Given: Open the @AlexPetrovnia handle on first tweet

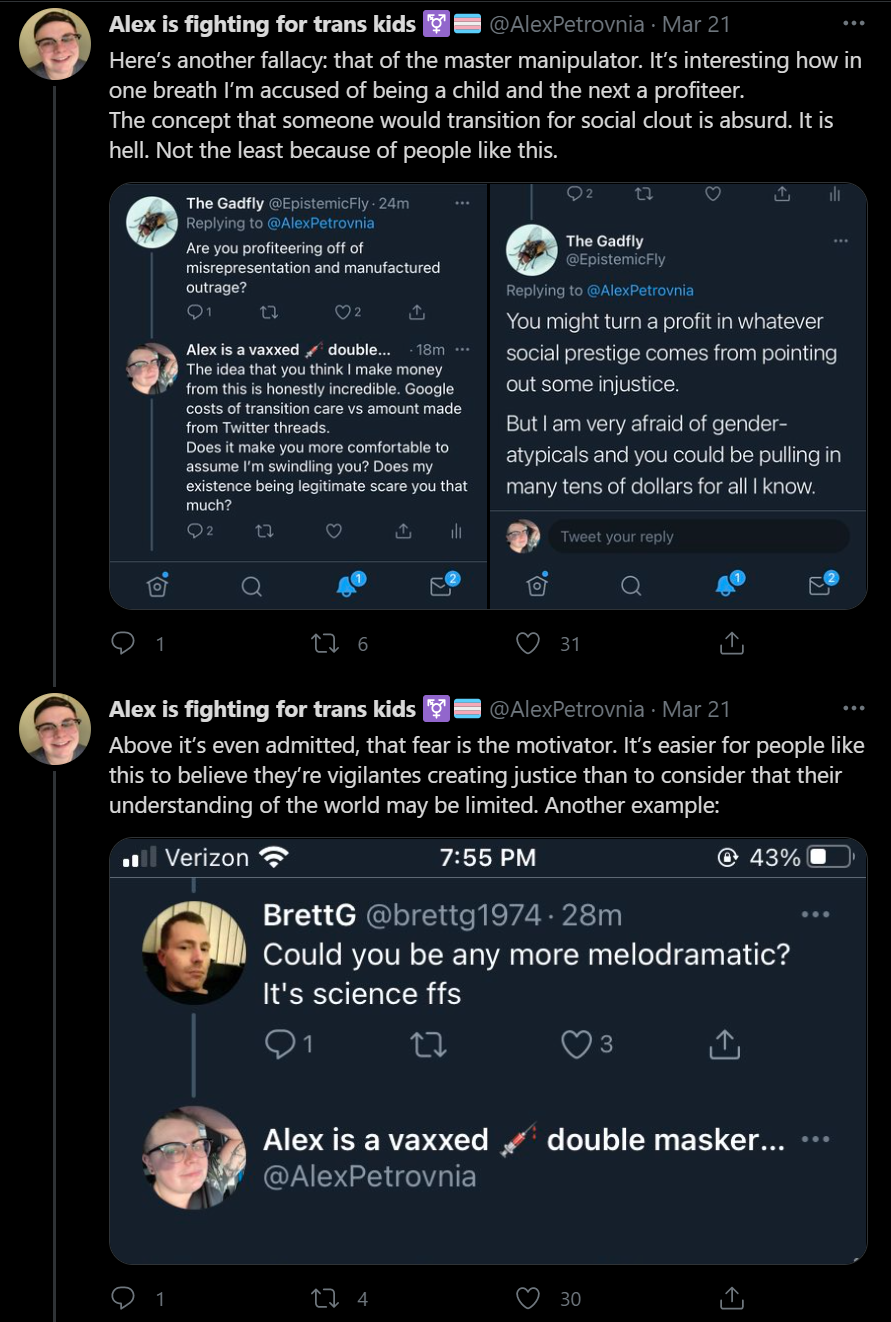Looking at the screenshot, I should [x=566, y=24].
